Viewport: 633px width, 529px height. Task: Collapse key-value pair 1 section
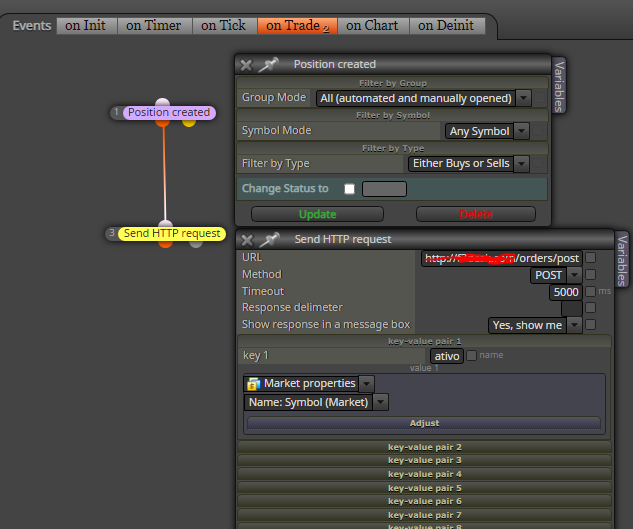[x=424, y=341]
